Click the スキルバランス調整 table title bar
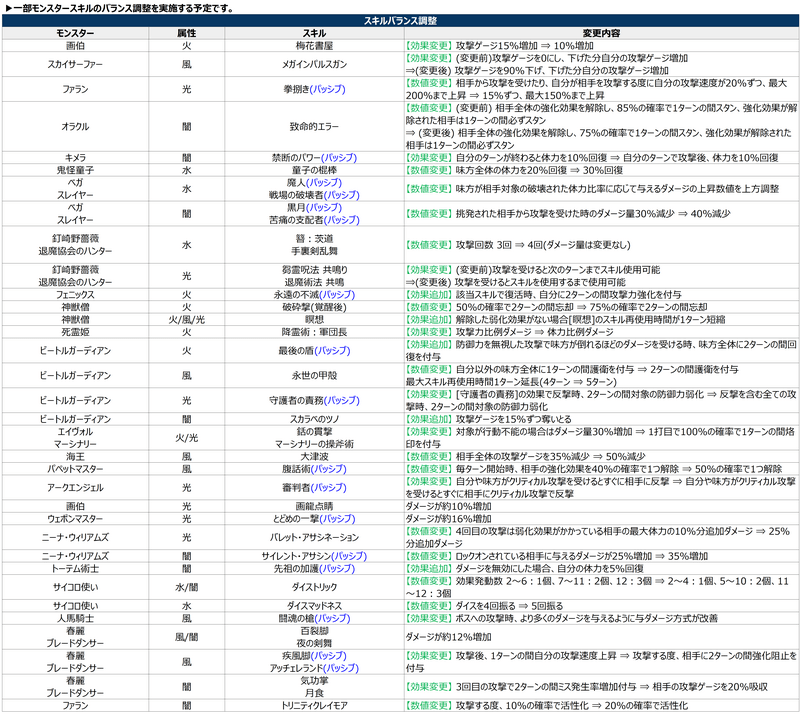 tap(400, 20)
